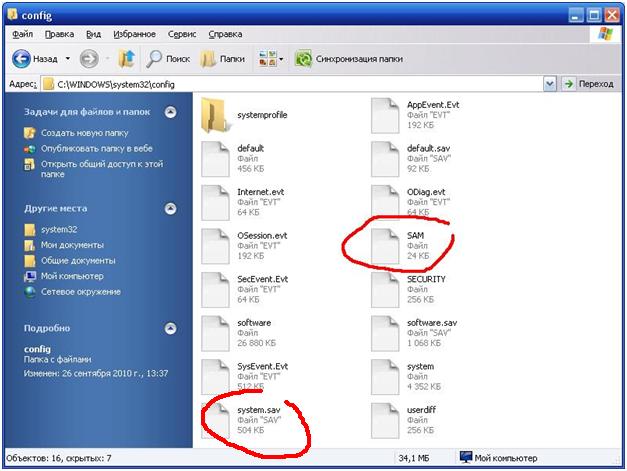Viewport: 627px width, 471px height.
Task: Click the Мой компьютер status bar zone
Action: point(498,458)
